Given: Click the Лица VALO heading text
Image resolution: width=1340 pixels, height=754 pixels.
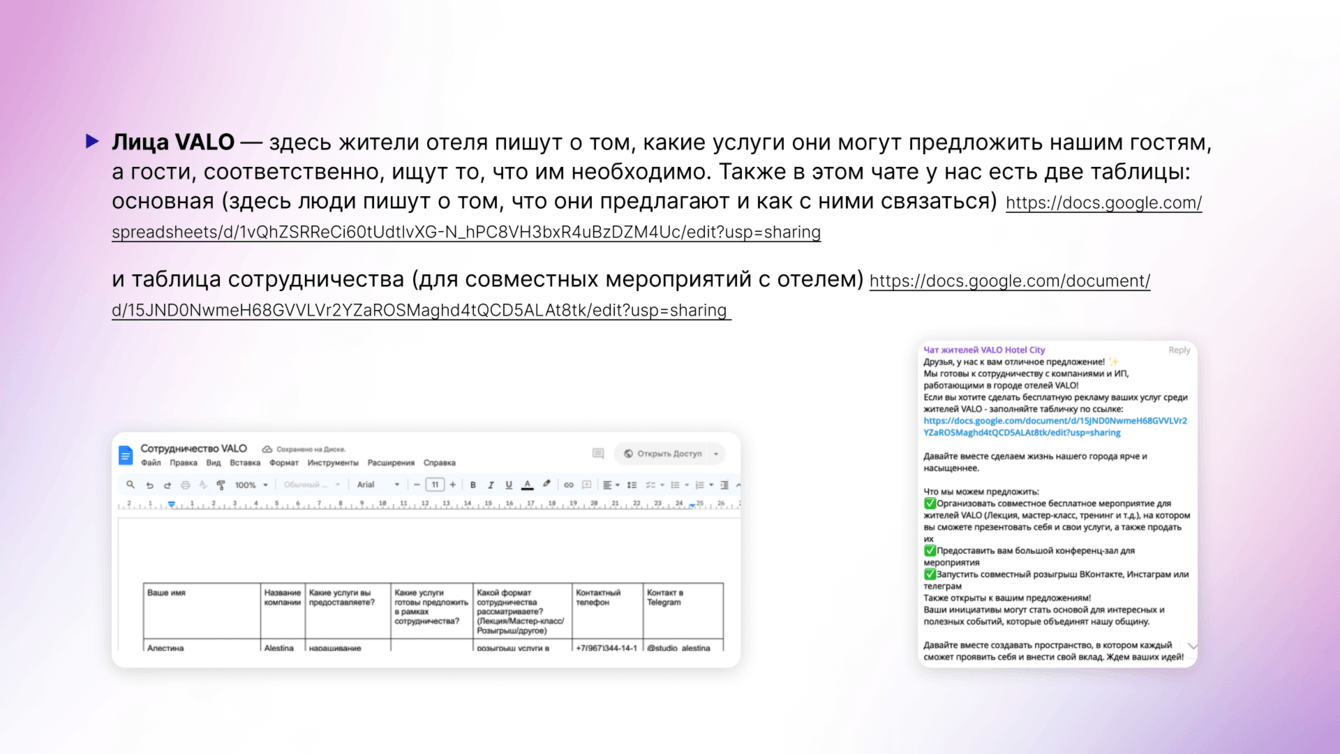Looking at the screenshot, I should (173, 142).
